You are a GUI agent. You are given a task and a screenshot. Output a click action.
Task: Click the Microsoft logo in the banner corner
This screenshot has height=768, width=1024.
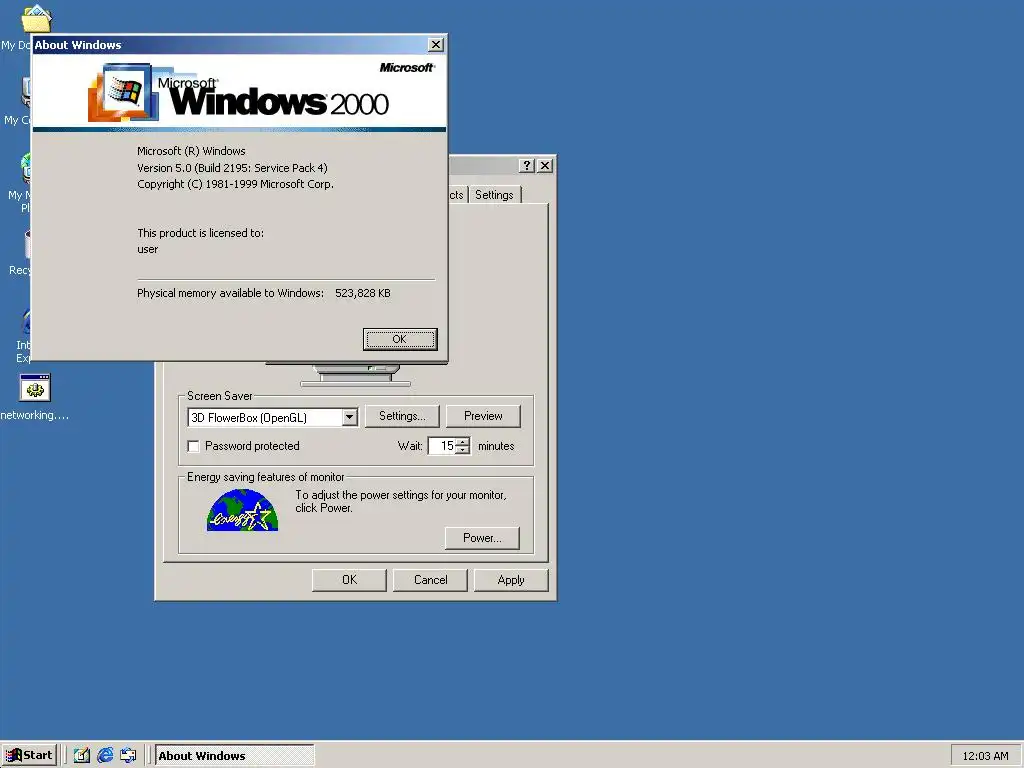coord(407,67)
